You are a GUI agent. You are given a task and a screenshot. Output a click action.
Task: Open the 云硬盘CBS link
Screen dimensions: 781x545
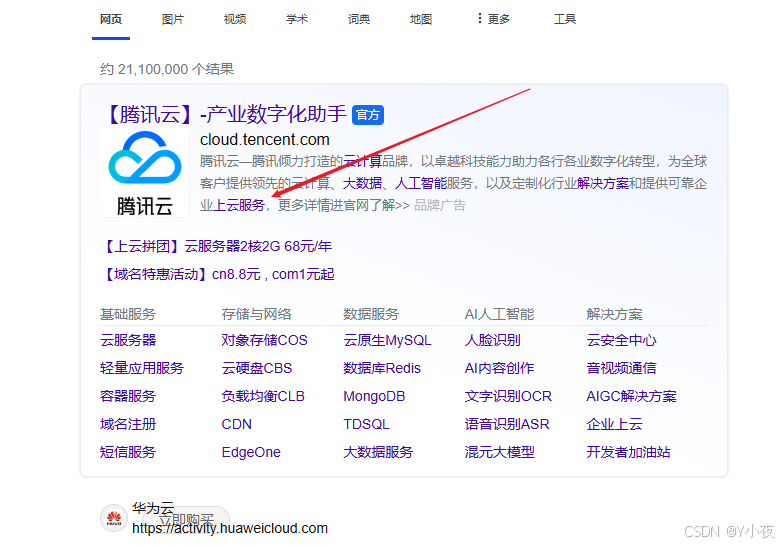257,368
